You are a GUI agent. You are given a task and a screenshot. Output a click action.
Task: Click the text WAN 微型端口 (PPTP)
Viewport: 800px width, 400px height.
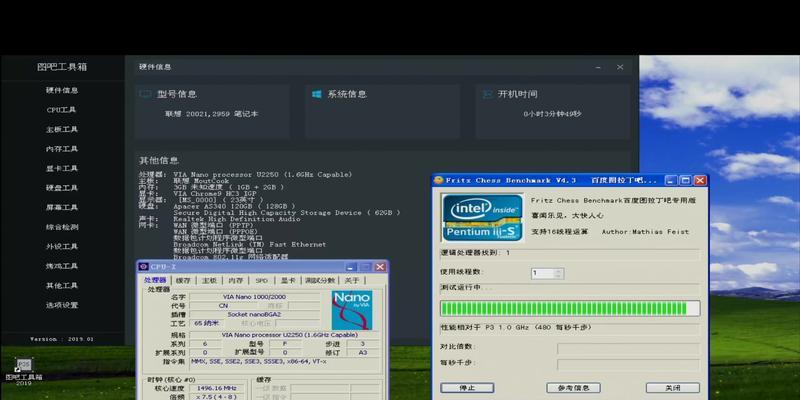click(x=213, y=225)
